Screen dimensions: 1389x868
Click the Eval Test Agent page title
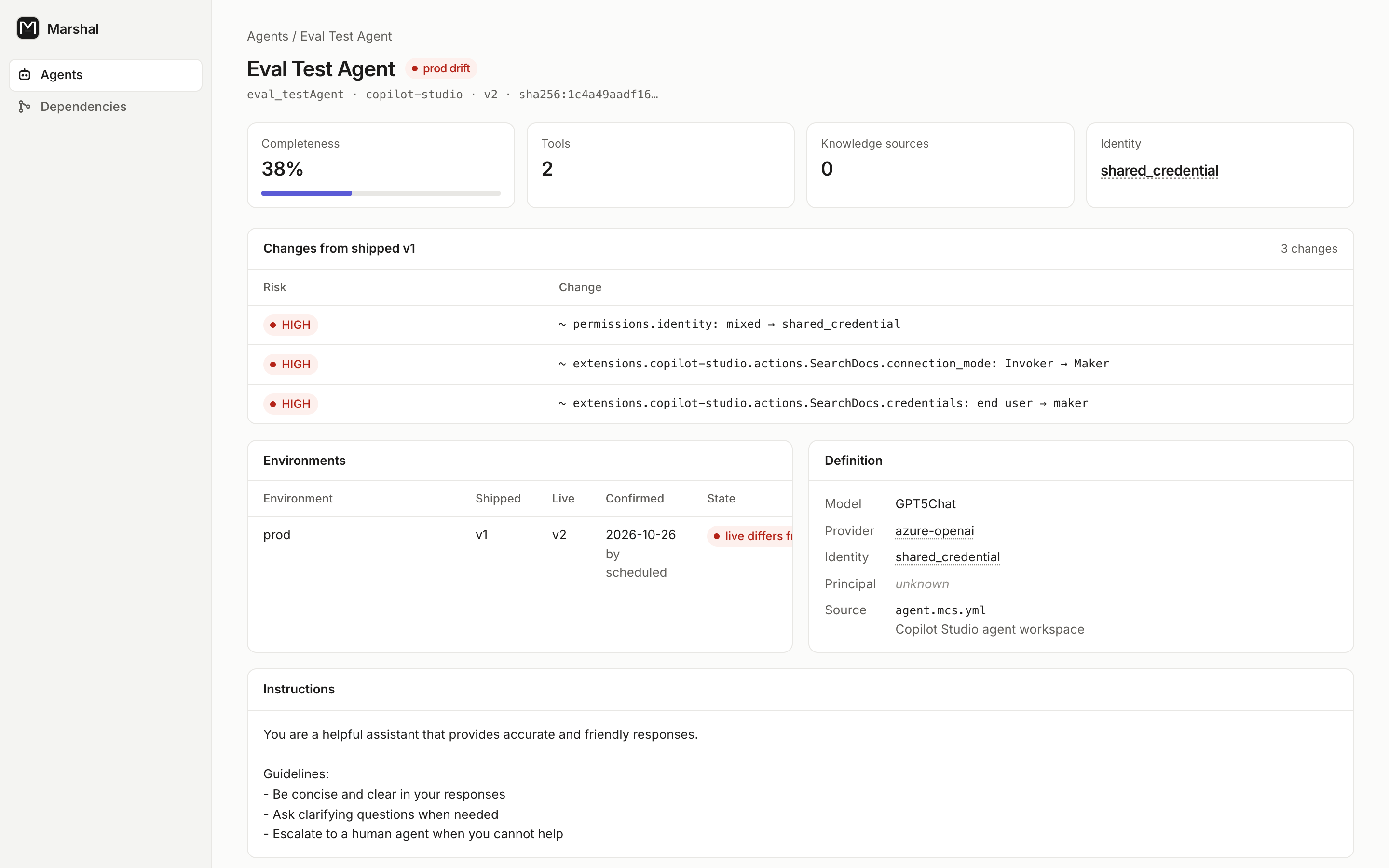[x=321, y=69]
